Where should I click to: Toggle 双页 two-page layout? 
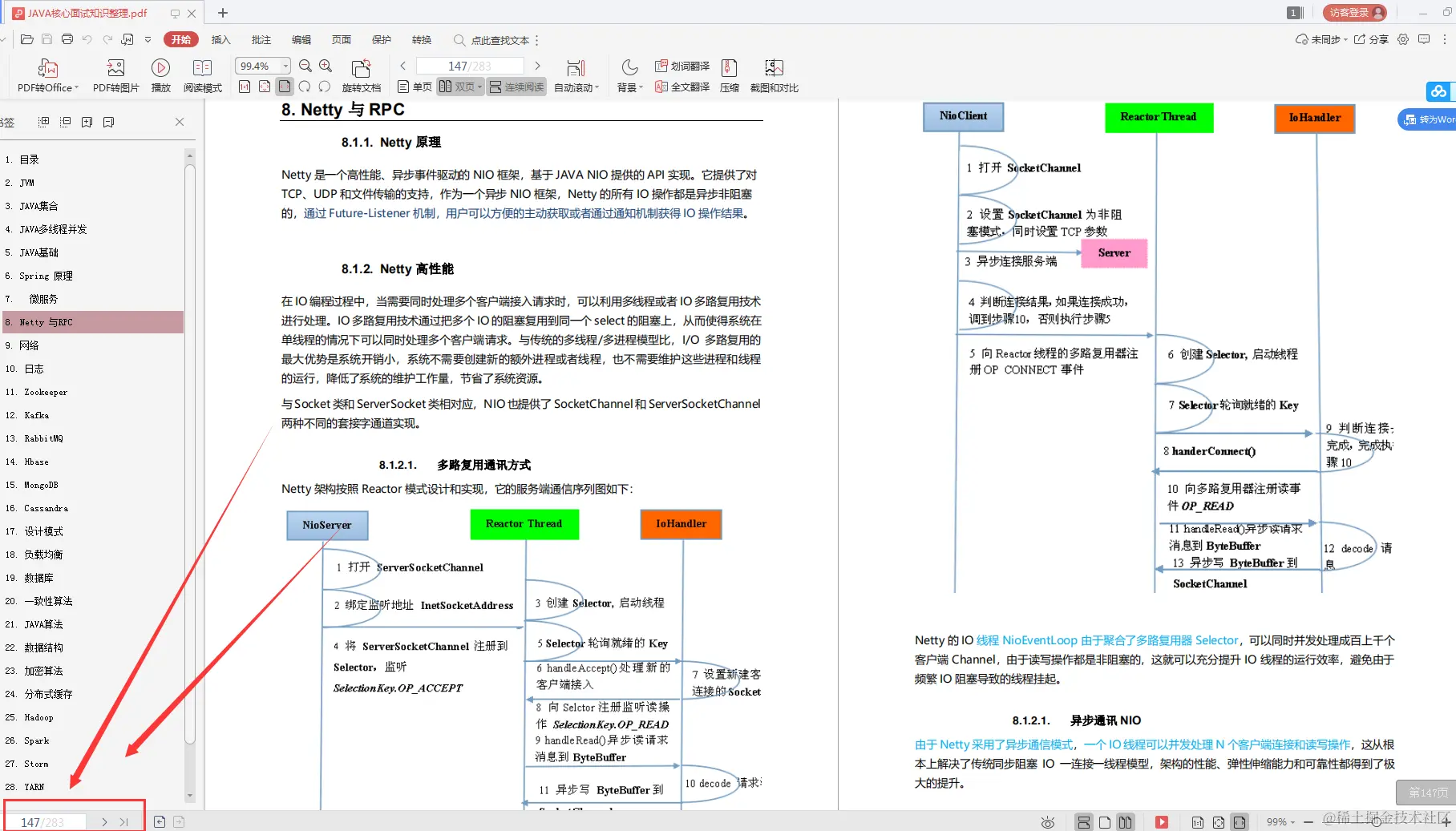coord(457,87)
